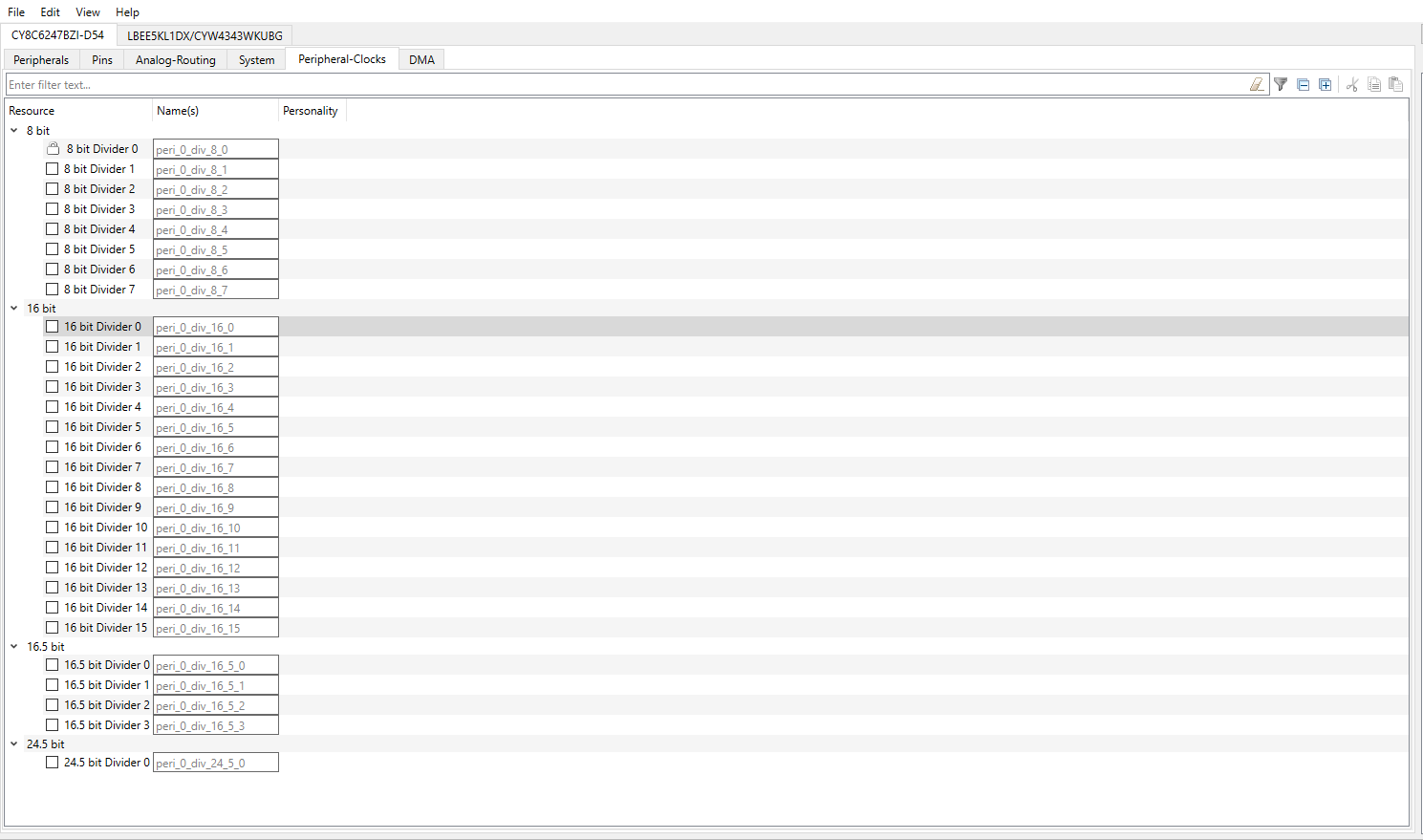The width and height of the screenshot is (1423, 840).
Task: Open the Edit menu
Action: click(50, 11)
